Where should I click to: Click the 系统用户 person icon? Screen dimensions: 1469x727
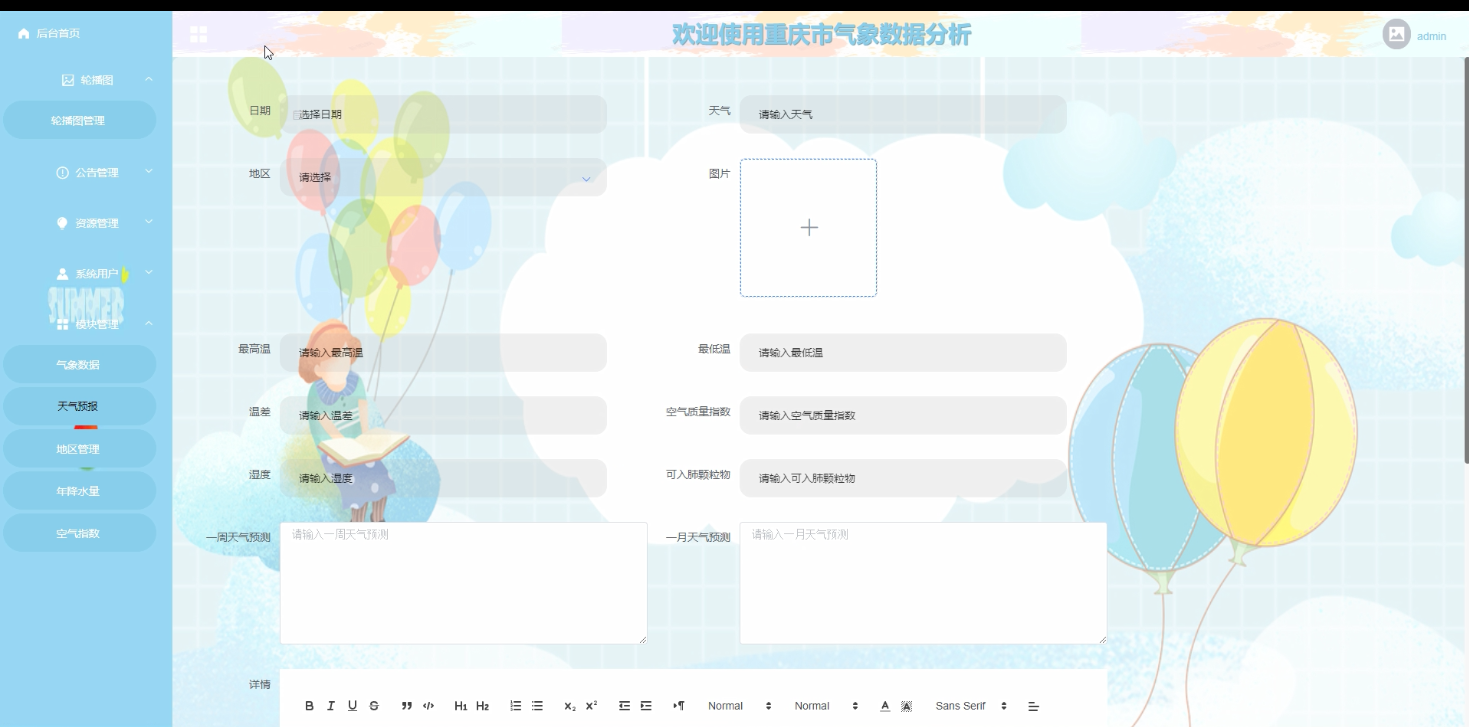click(63, 273)
